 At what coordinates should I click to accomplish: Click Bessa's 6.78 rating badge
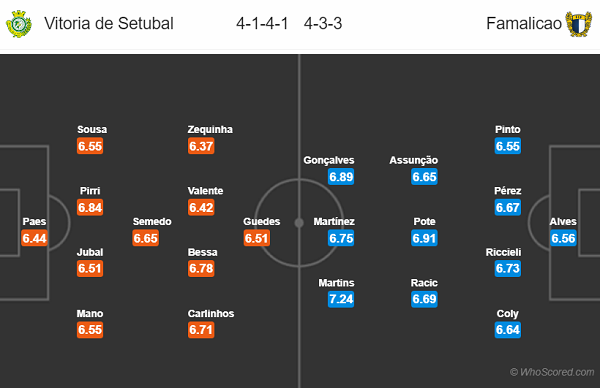click(x=201, y=268)
